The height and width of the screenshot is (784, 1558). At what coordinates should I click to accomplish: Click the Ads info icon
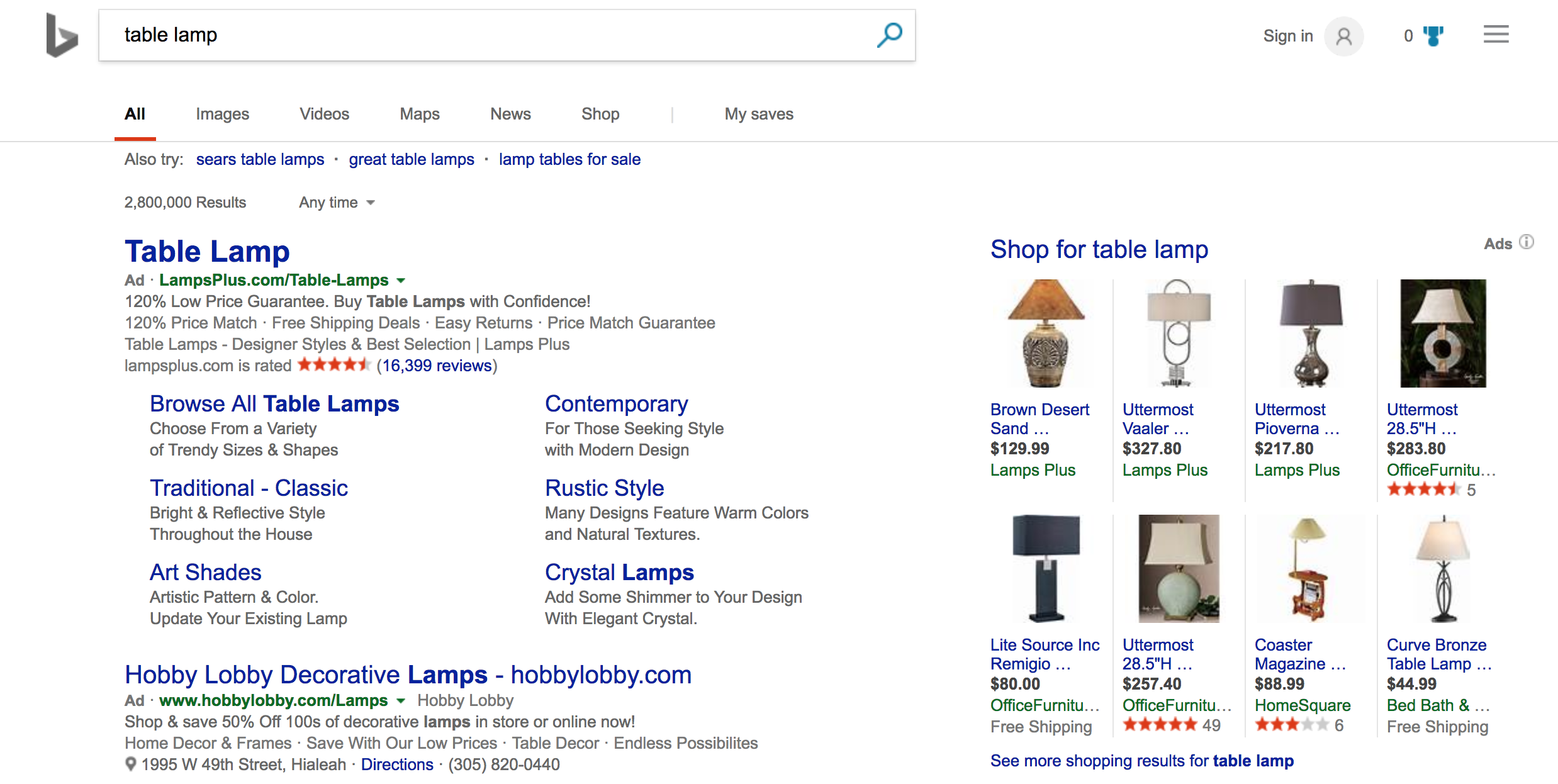[1527, 242]
